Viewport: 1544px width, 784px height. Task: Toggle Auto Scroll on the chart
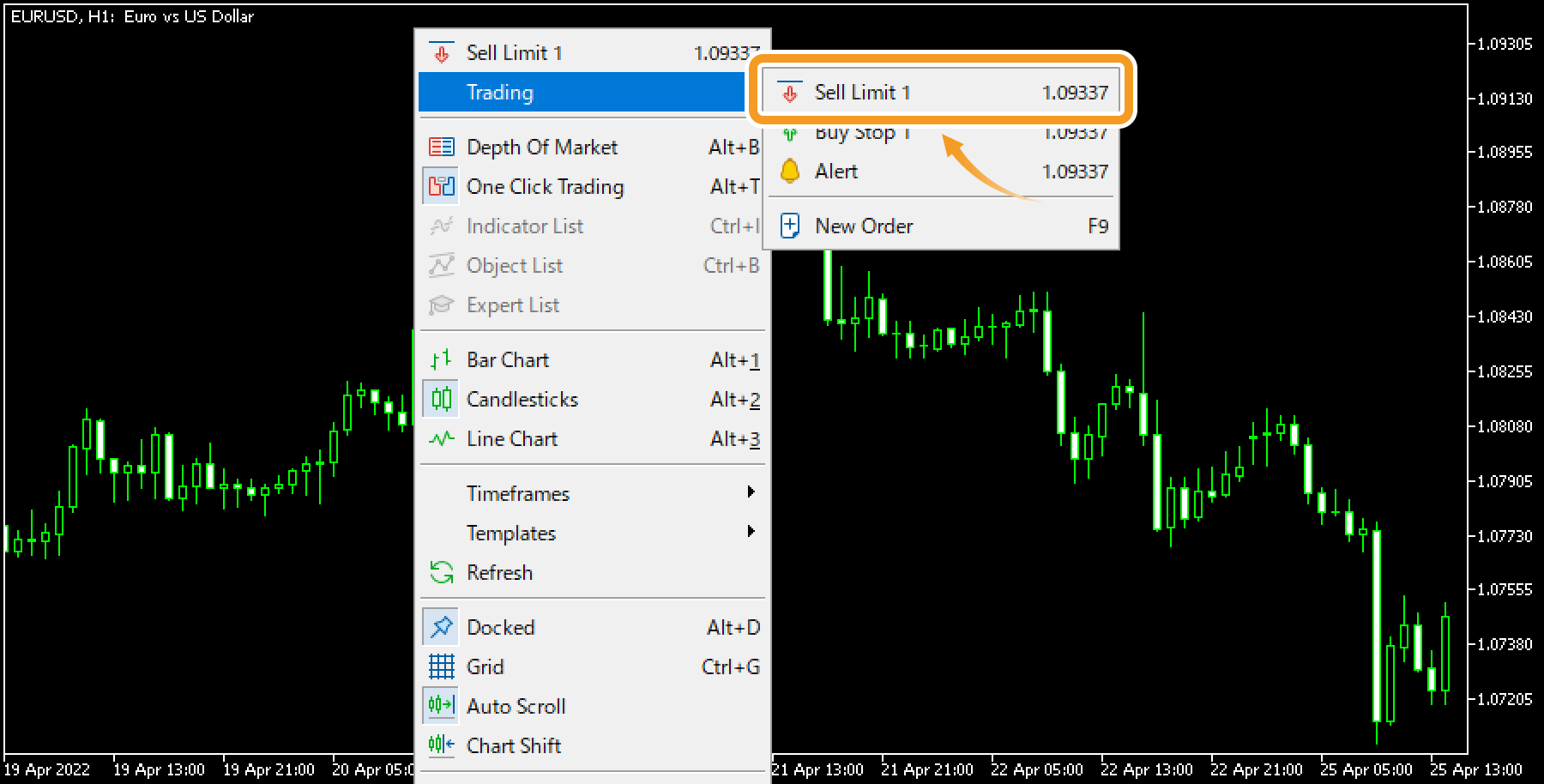coord(441,705)
